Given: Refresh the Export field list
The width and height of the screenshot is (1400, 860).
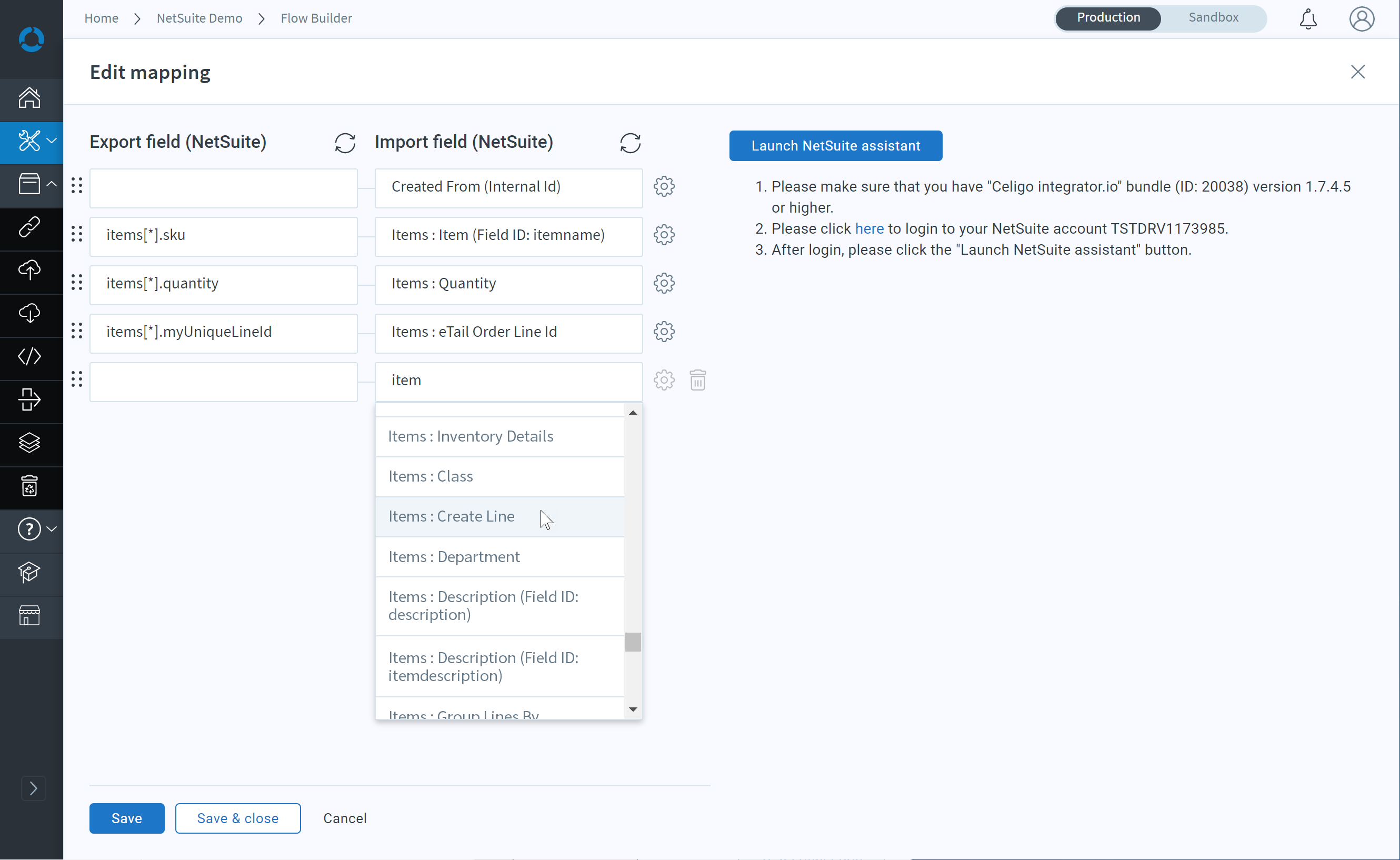Looking at the screenshot, I should click(345, 143).
